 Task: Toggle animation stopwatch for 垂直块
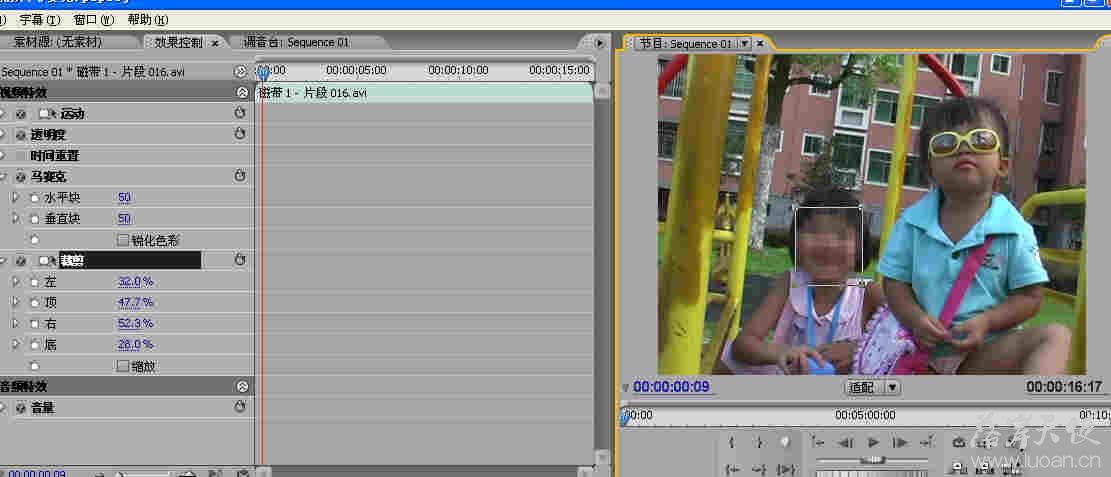(34, 219)
